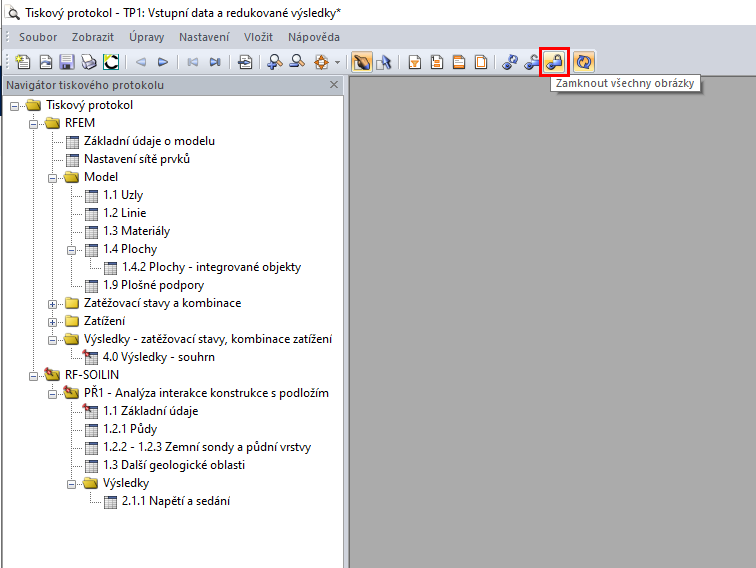Image resolution: width=756 pixels, height=568 pixels.
Task: Click the first blue chain-link icon
Action: click(x=510, y=62)
